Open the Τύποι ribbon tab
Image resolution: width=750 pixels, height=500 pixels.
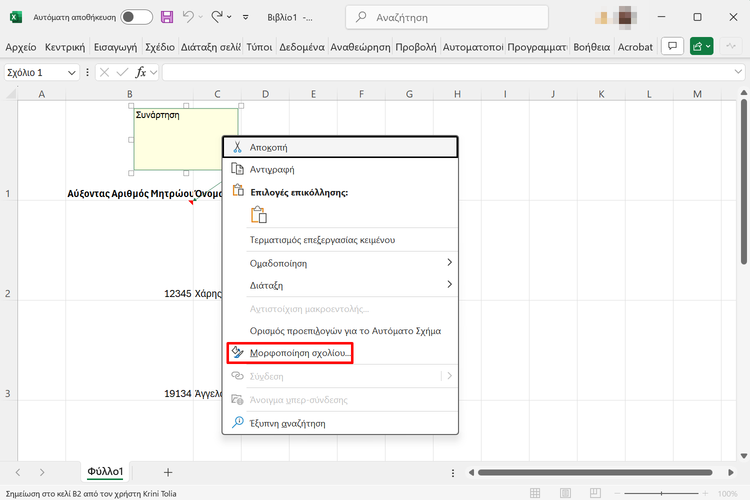pos(259,47)
